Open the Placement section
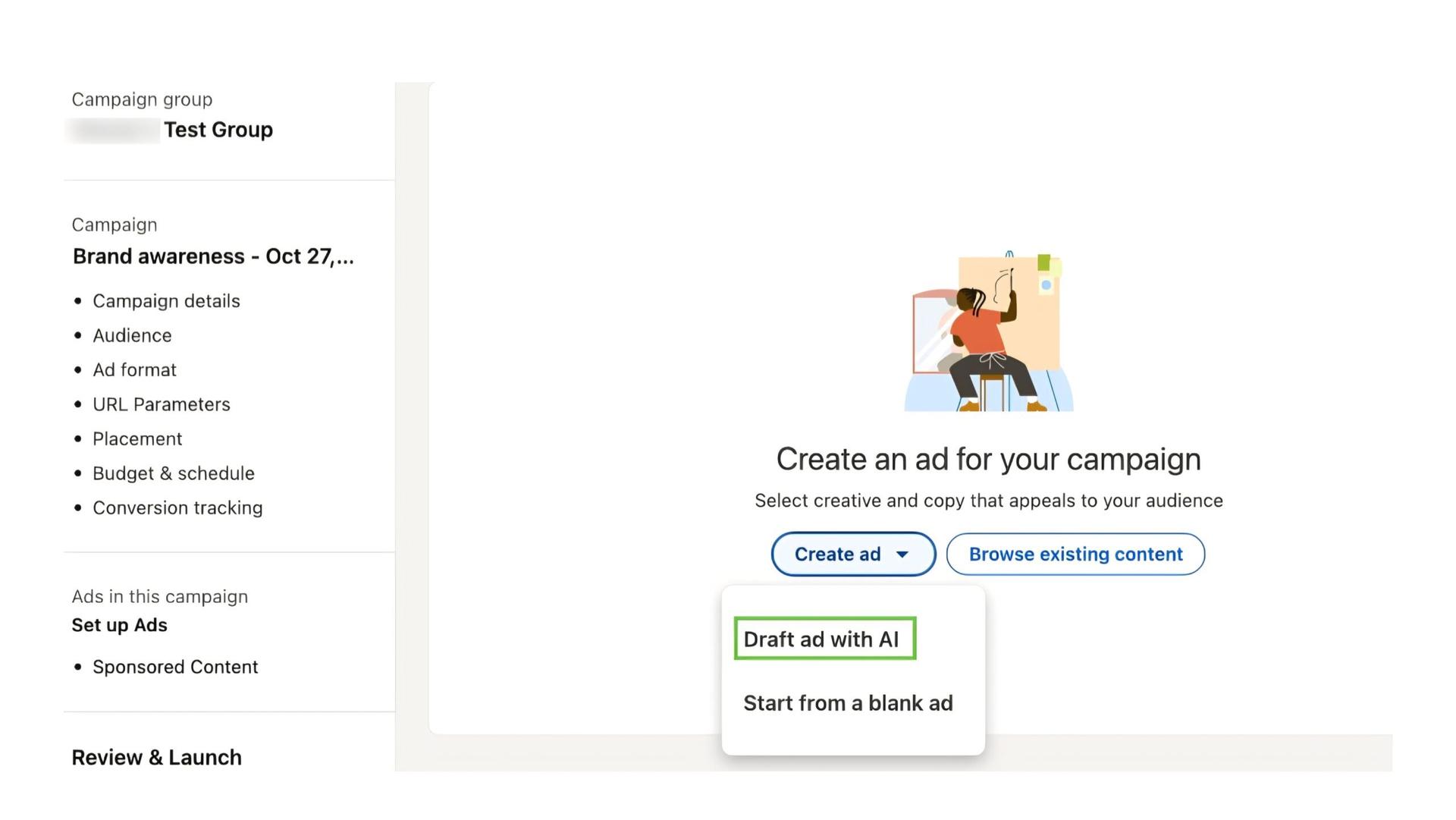The width and height of the screenshot is (1456, 820). coord(137,439)
